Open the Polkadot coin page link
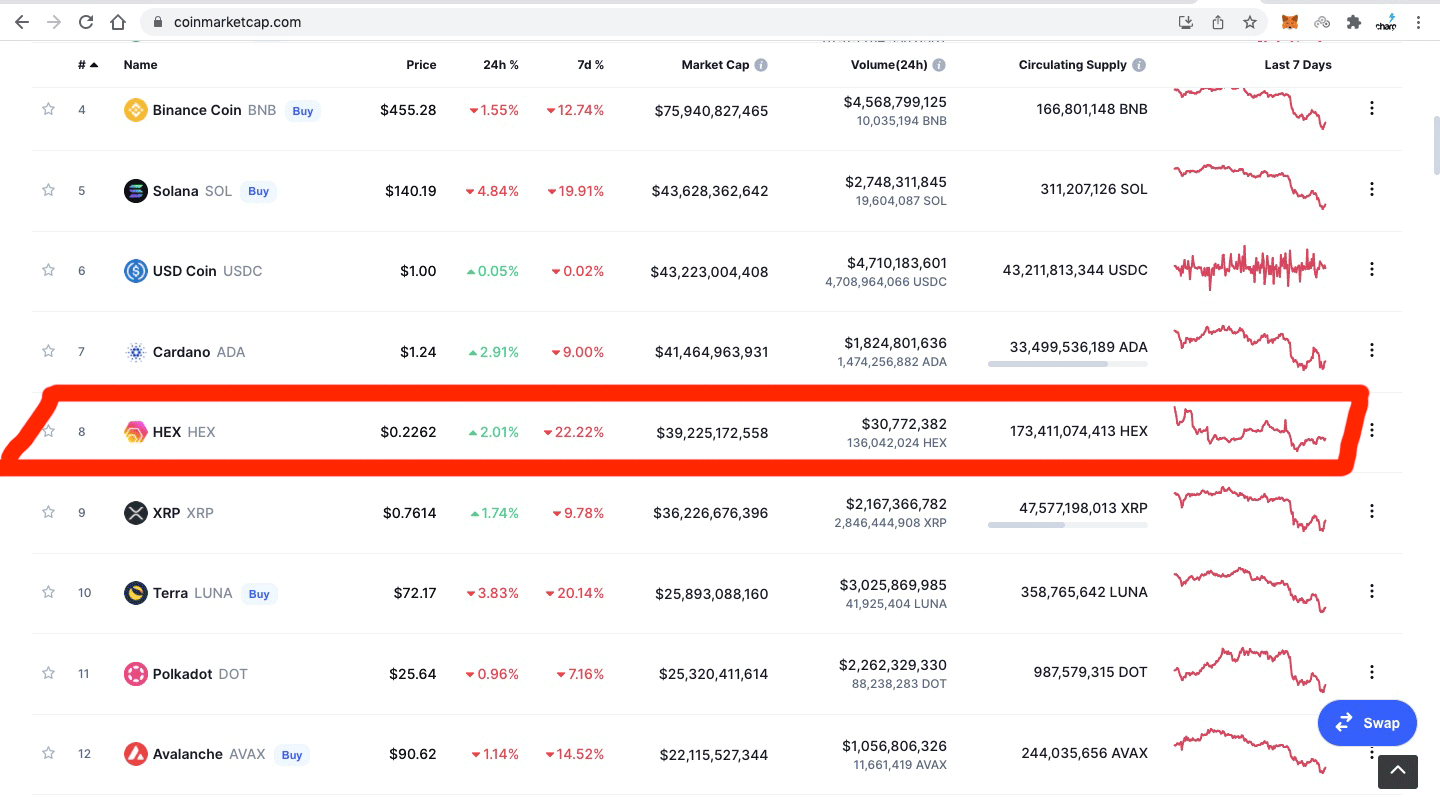Viewport: 1440px width, 805px height. point(200,674)
